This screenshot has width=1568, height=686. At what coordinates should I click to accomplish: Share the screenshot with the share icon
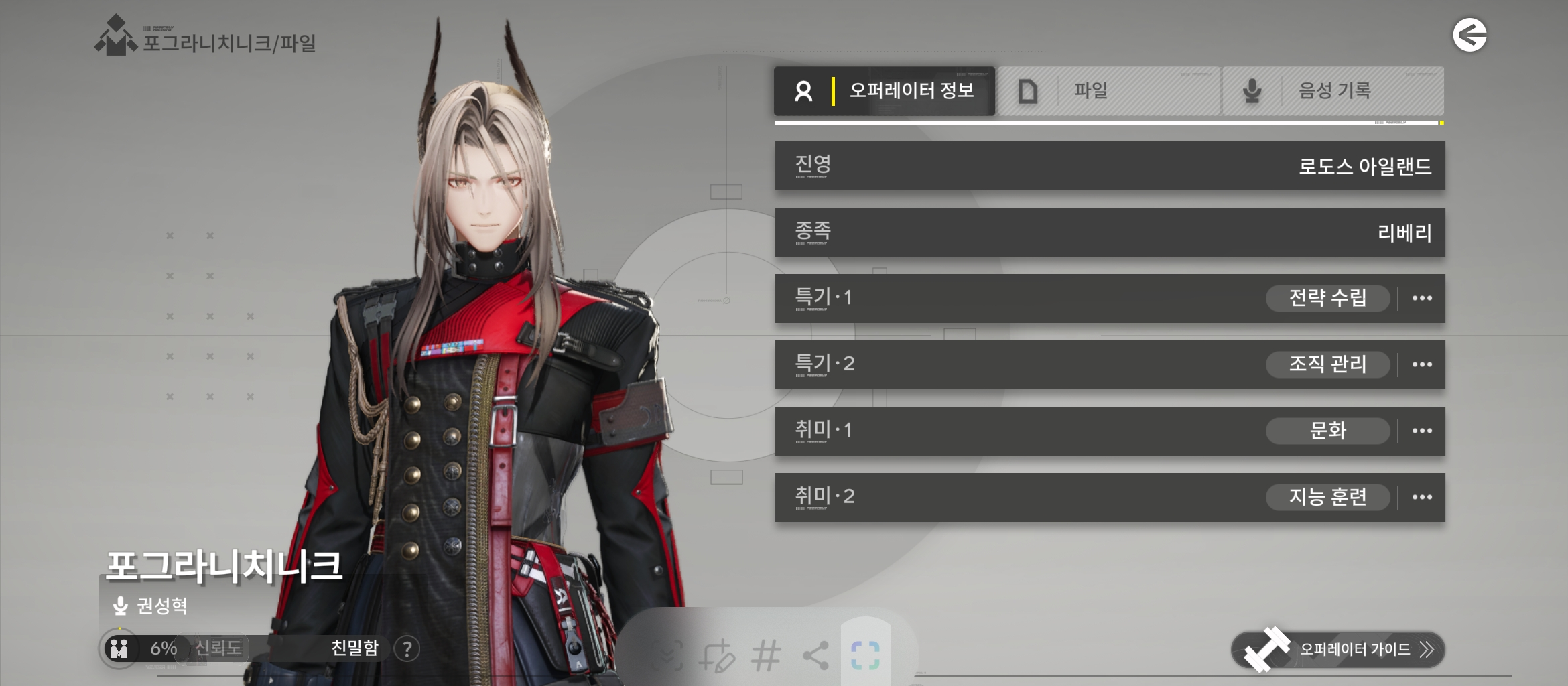(815, 655)
